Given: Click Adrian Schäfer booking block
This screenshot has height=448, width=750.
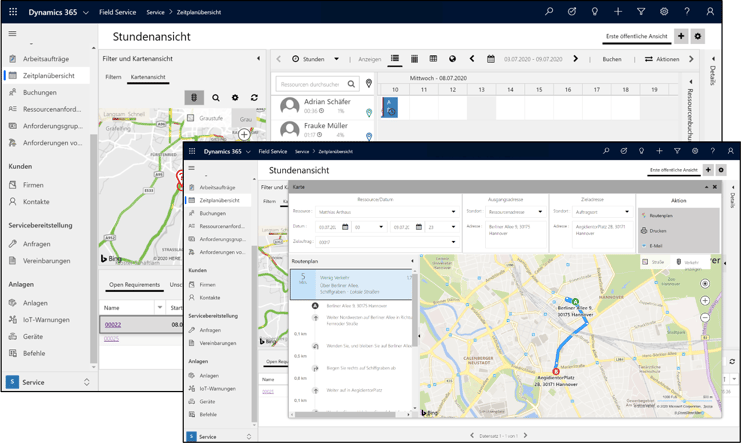Looking at the screenshot, I should 390,107.
